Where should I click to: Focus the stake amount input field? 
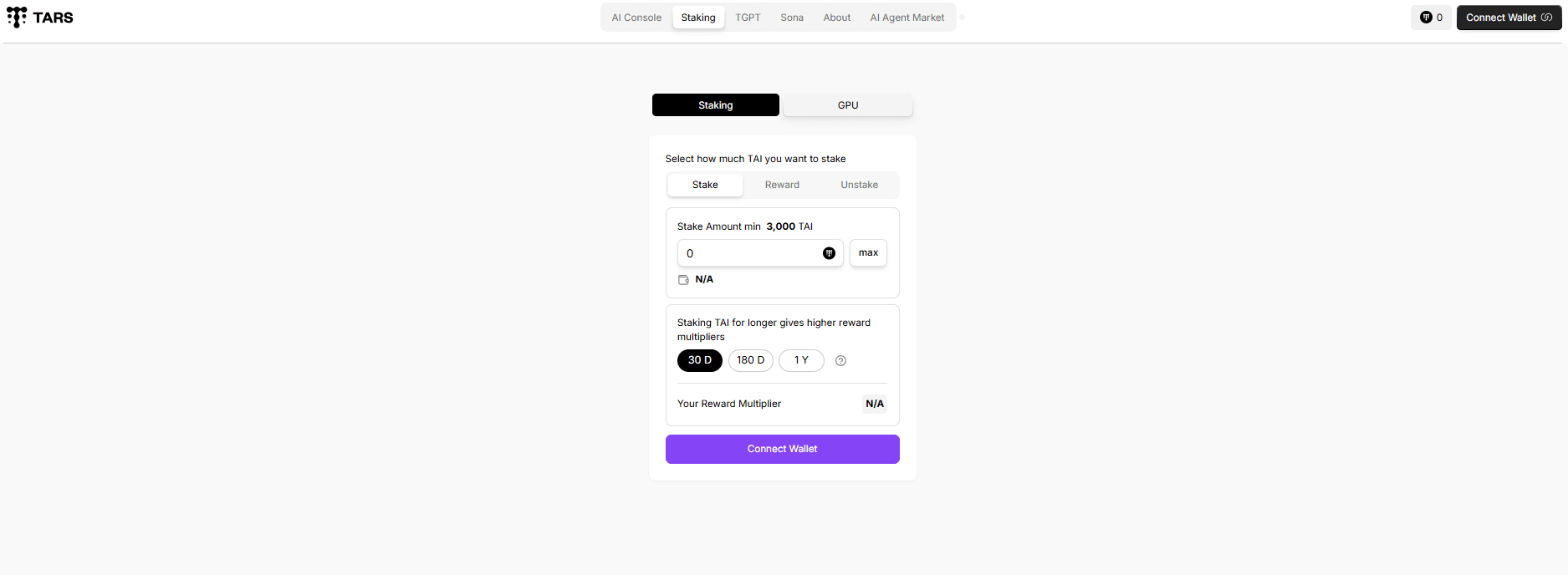click(x=748, y=253)
